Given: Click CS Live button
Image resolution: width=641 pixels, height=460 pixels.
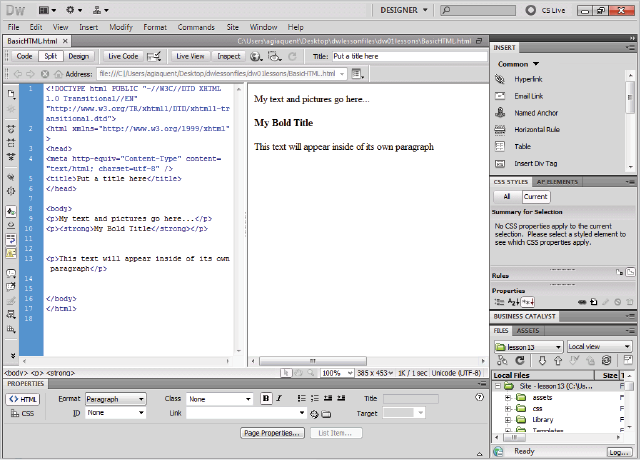Looking at the screenshot, I should tap(545, 10).
